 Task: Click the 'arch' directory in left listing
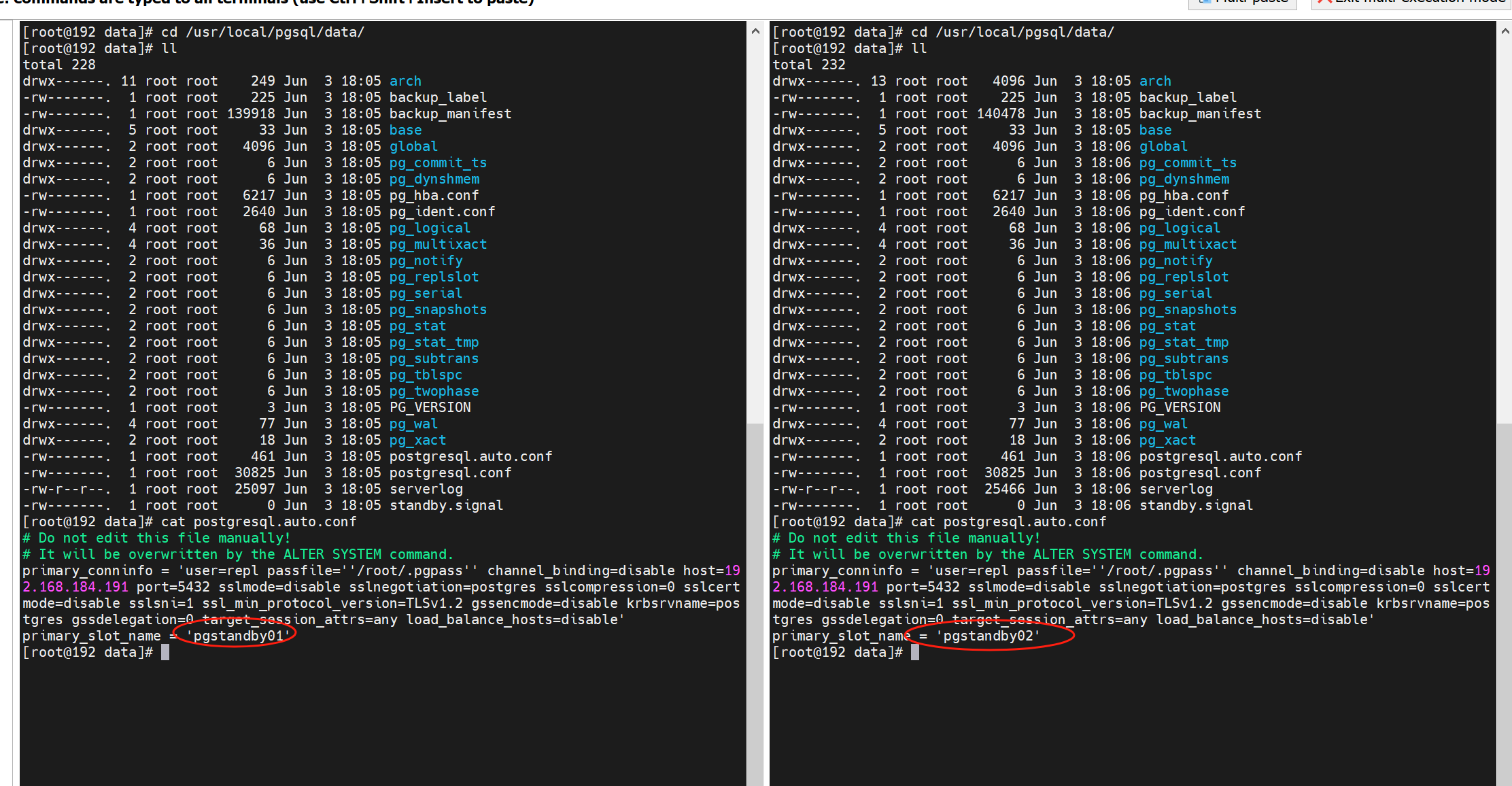pos(405,81)
